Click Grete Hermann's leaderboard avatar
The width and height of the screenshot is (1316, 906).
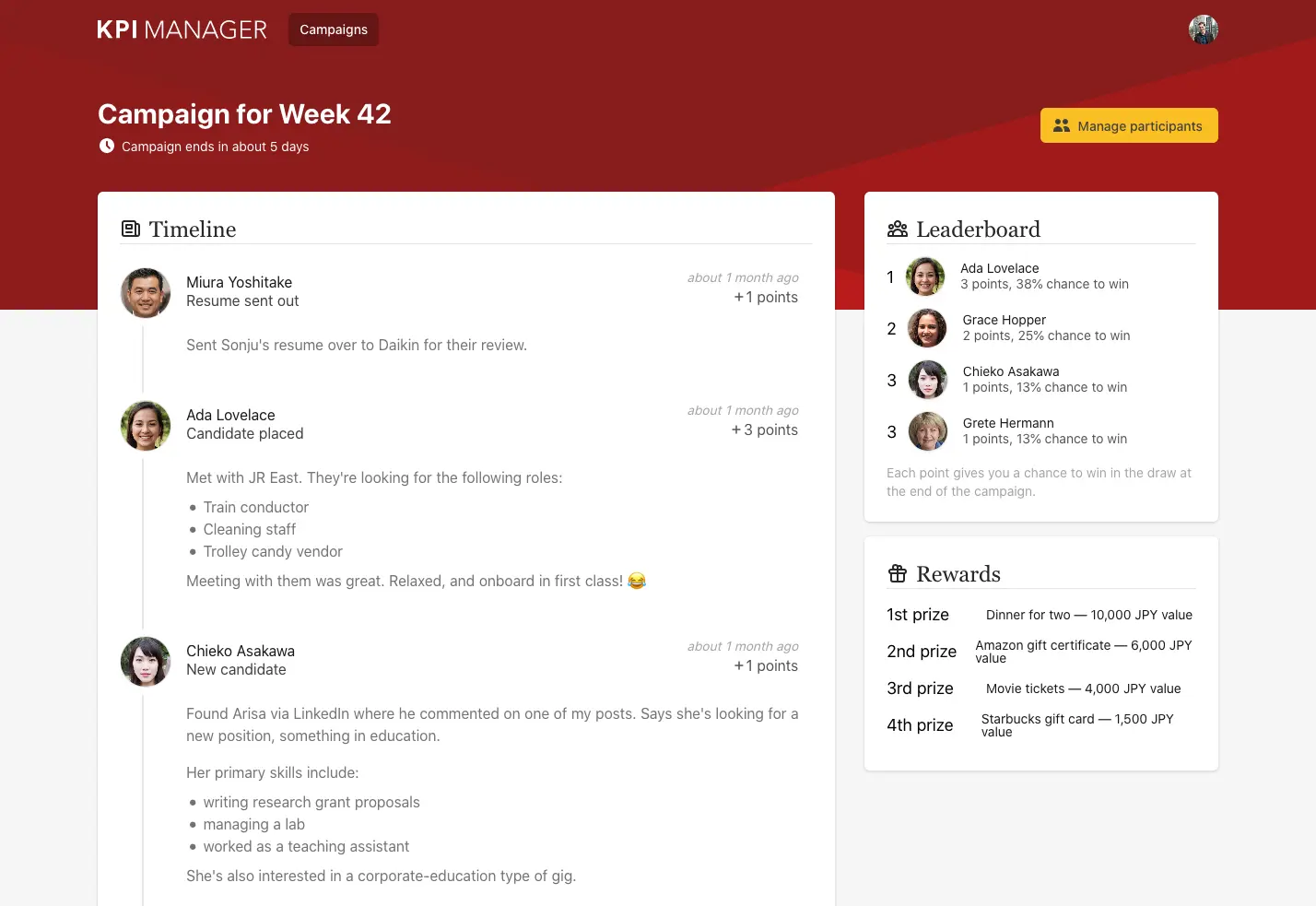coord(927,431)
